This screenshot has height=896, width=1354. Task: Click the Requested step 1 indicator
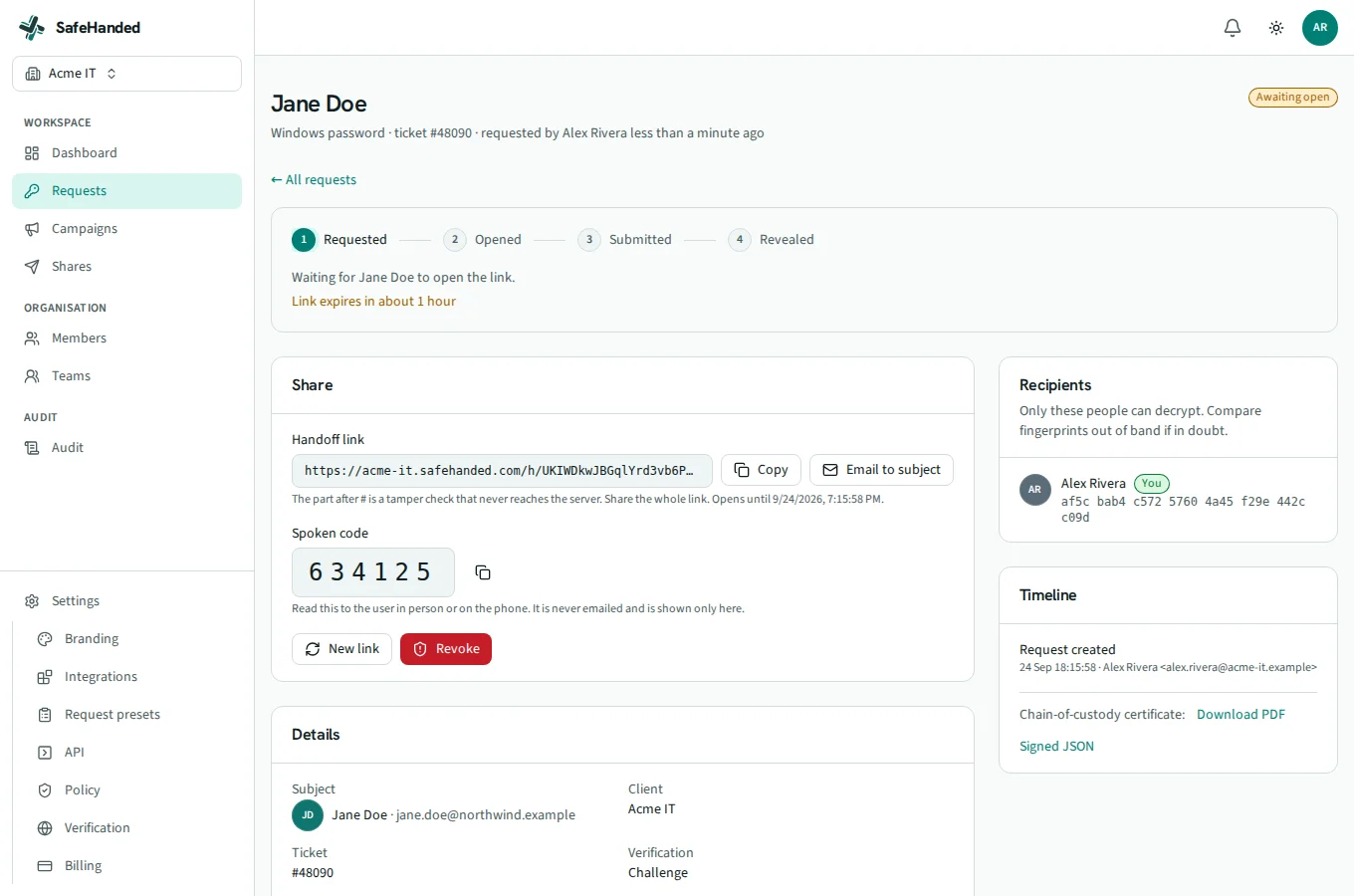click(x=304, y=240)
